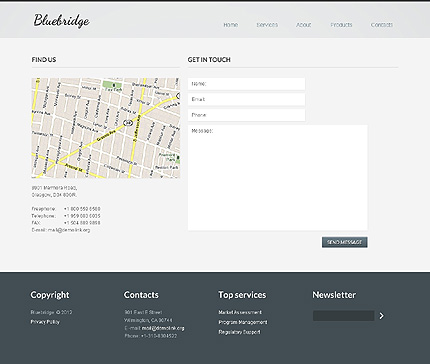The image size is (430, 364).
Task: Focus the Newsletter email field
Action: click(343, 316)
